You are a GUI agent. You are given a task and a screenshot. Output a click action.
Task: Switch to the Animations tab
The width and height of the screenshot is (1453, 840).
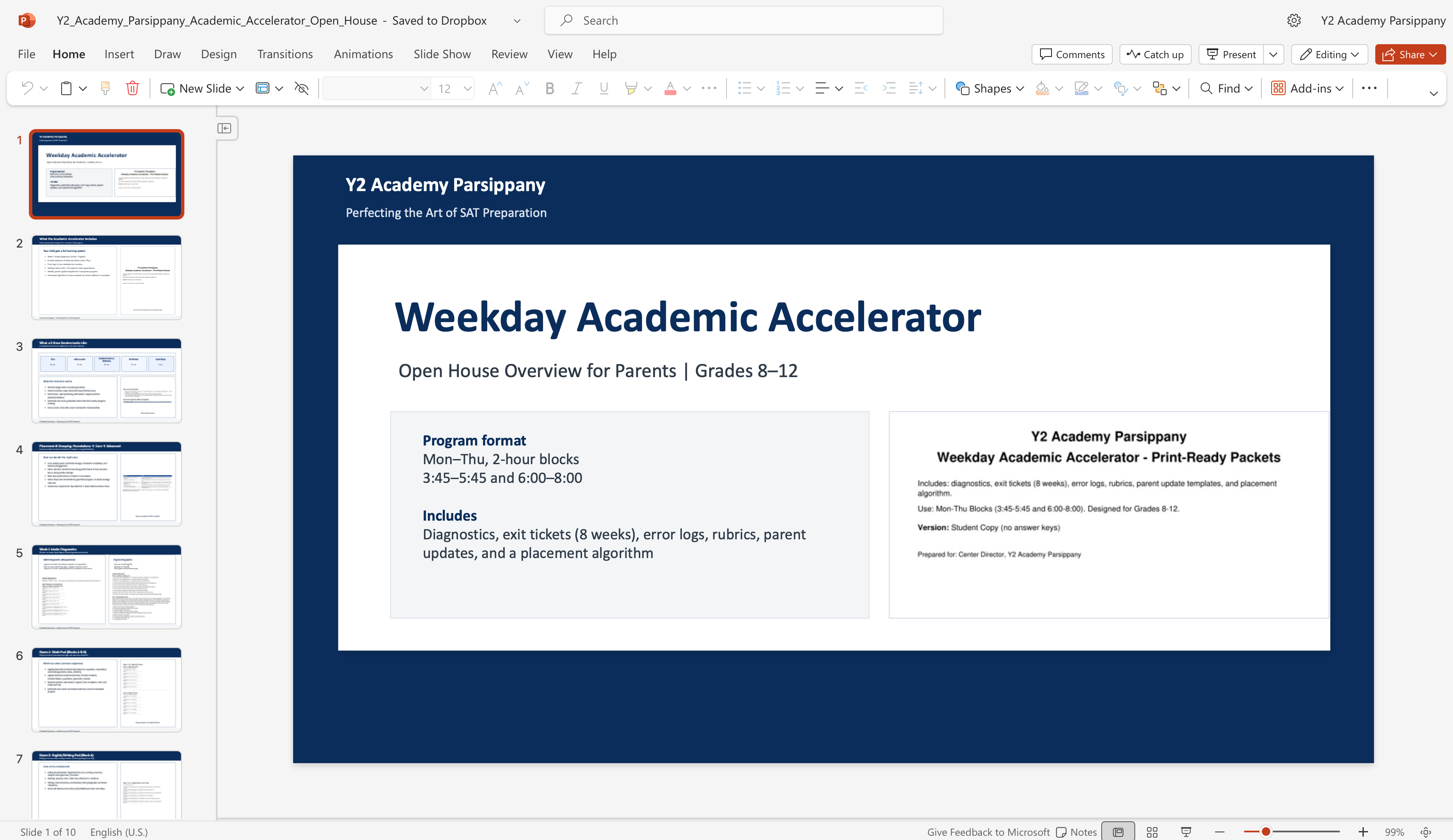click(363, 54)
